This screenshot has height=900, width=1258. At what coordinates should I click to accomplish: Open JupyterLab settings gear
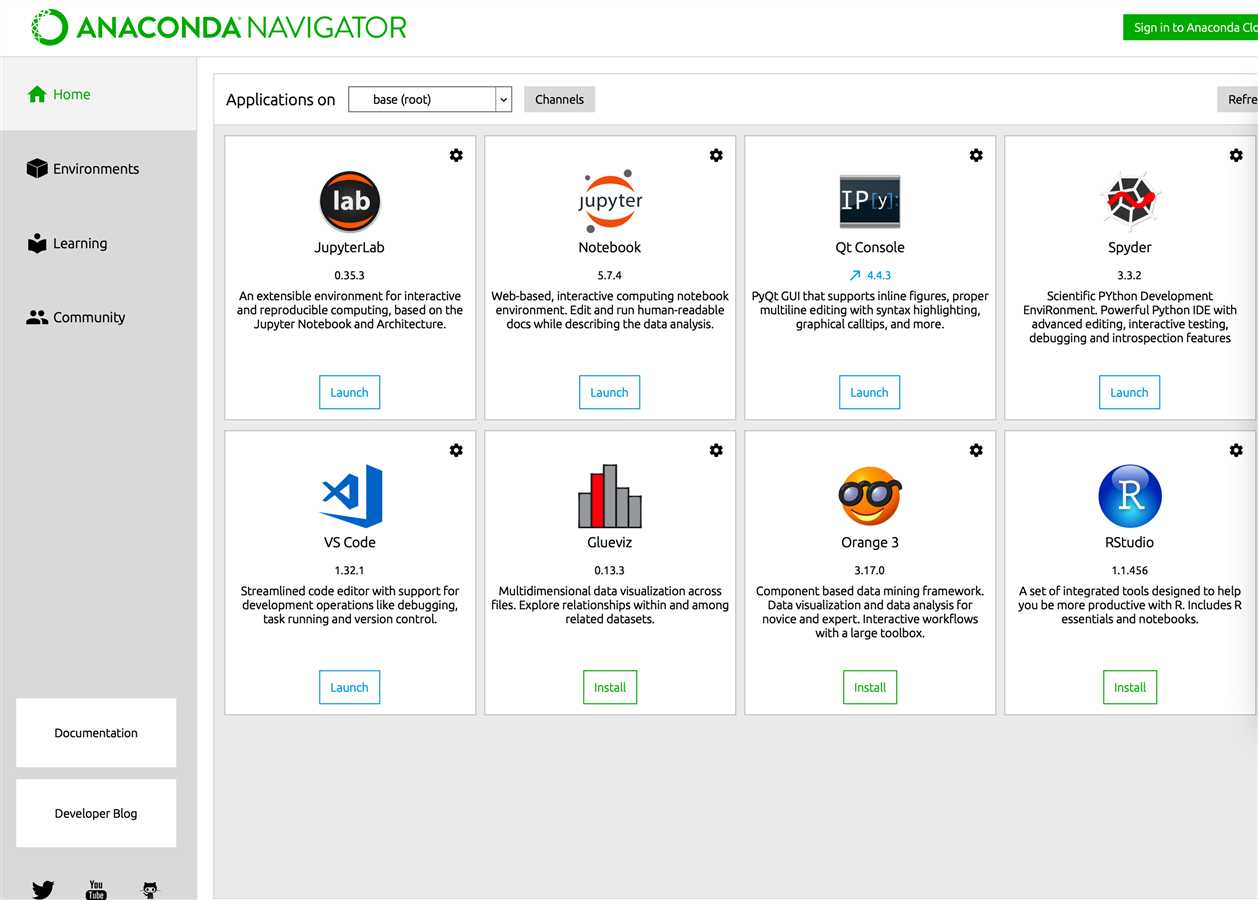click(456, 155)
